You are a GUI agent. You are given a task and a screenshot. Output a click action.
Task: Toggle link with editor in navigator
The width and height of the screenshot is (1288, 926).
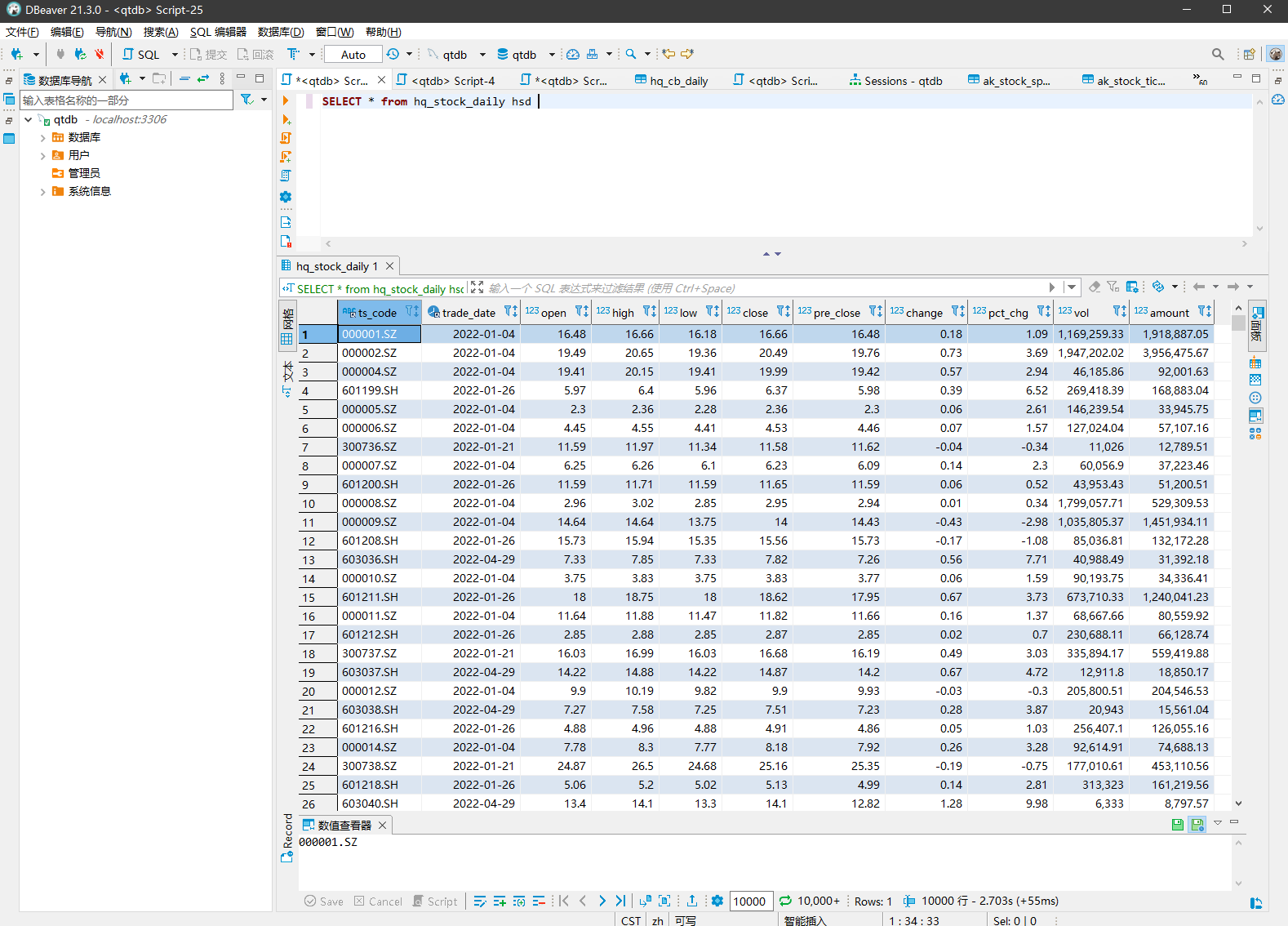(x=203, y=79)
